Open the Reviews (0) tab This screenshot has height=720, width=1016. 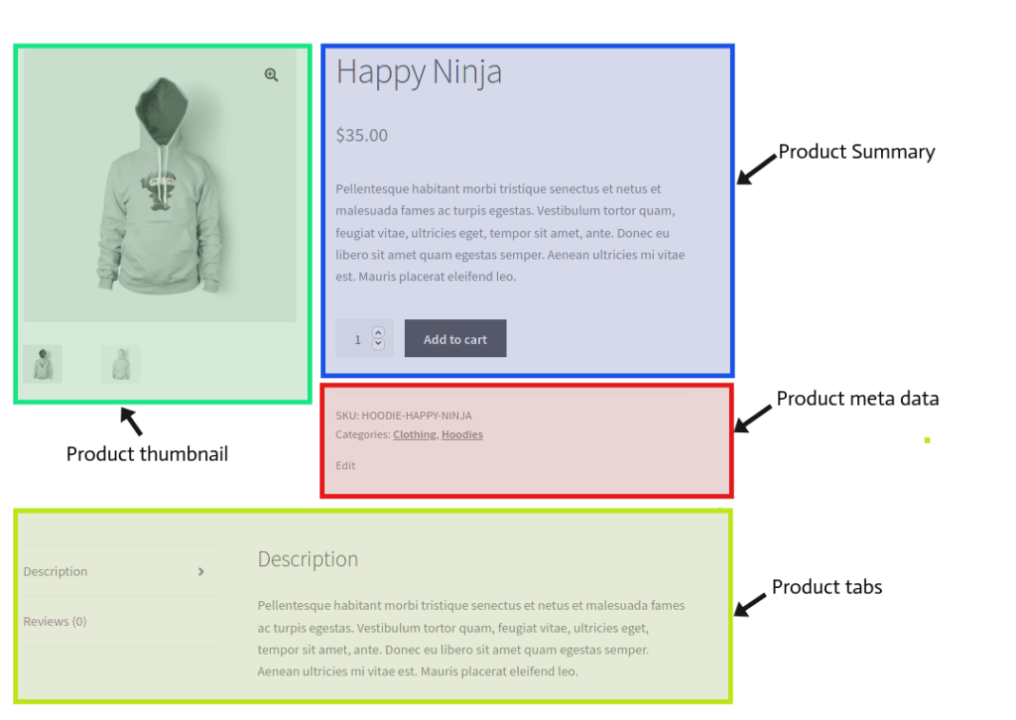tap(55, 621)
